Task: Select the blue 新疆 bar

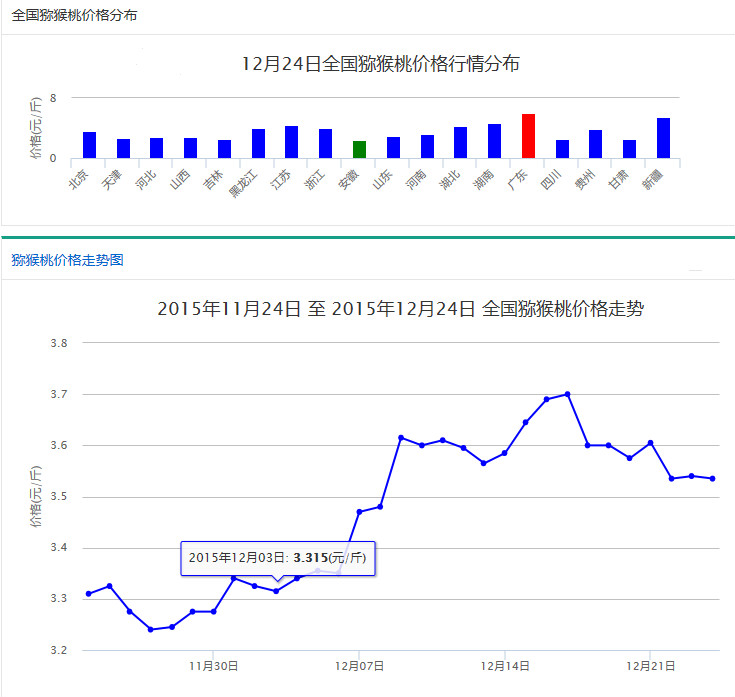Action: 663,138
